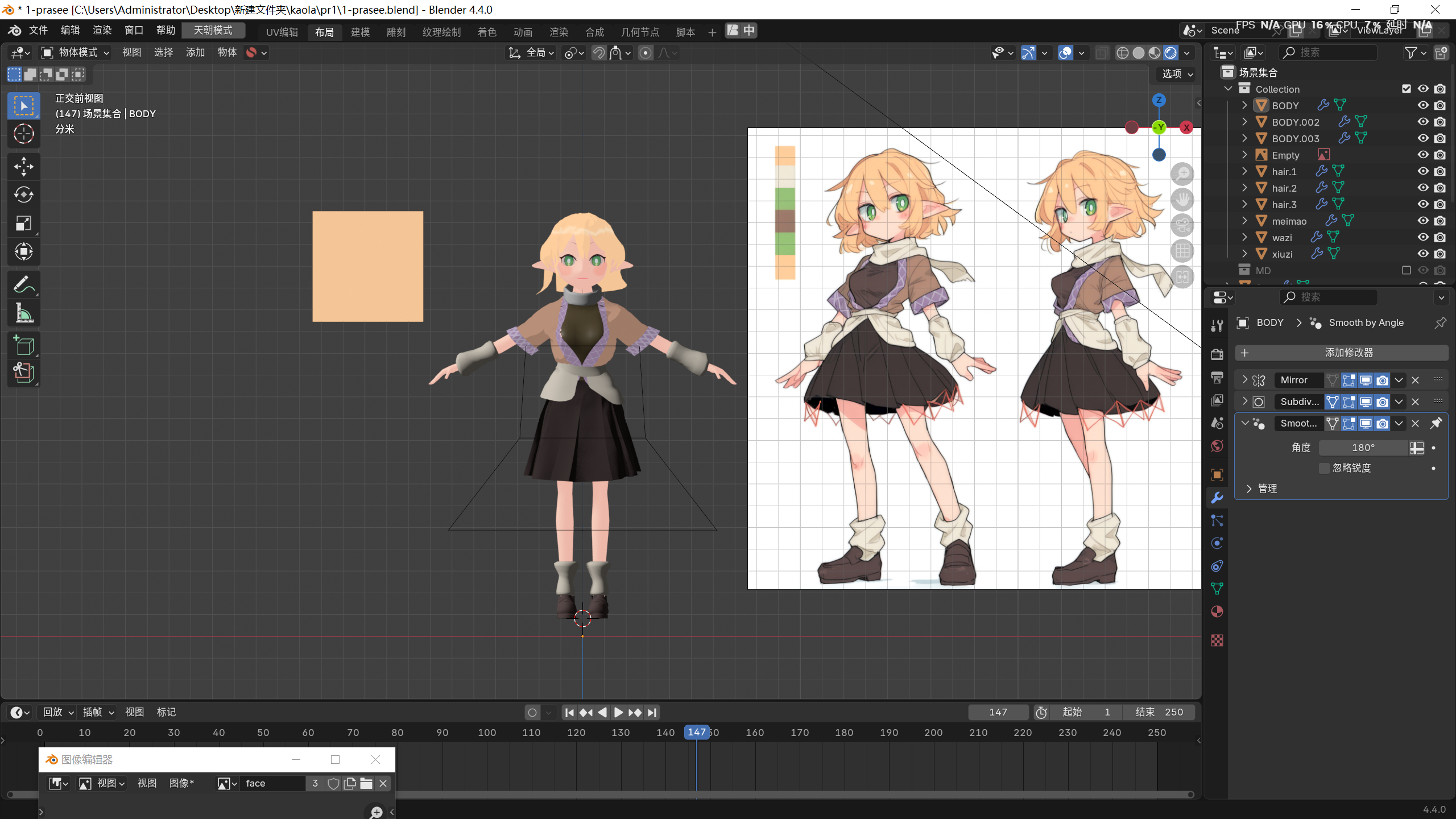The width and height of the screenshot is (1456, 819).
Task: Open the 帮助 menu
Action: [x=166, y=30]
